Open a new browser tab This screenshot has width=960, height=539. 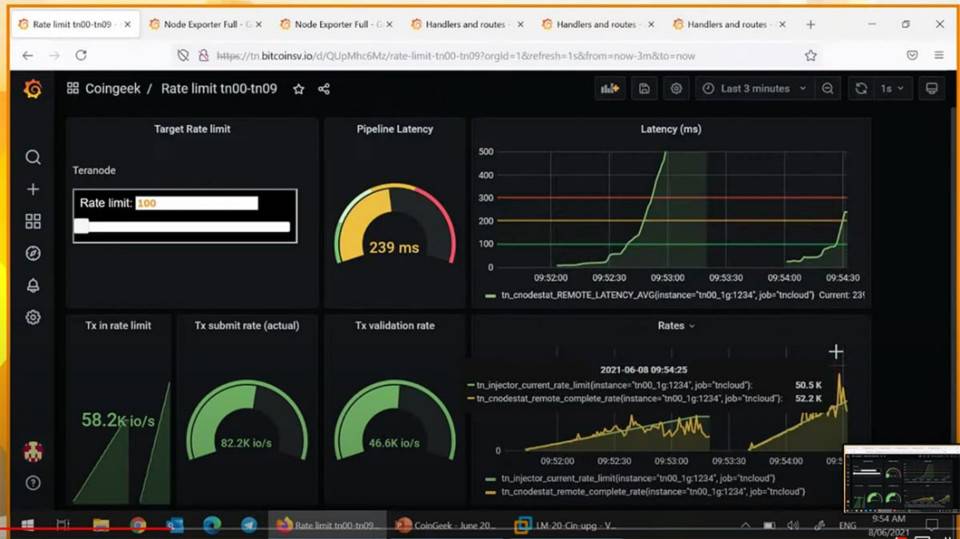(811, 24)
